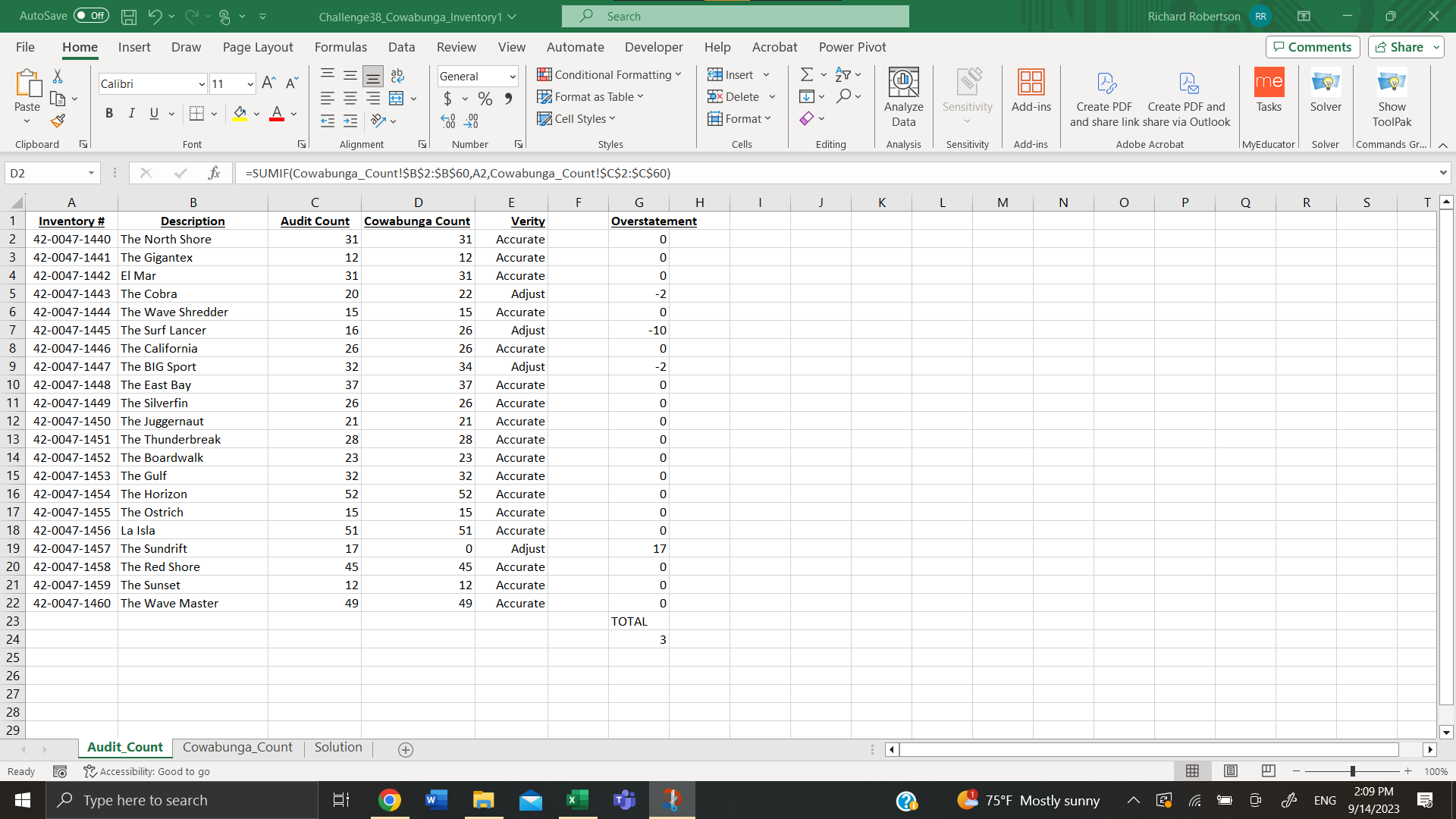Click the Percent Style icon
Viewport: 1456px width, 819px height.
coord(485,99)
